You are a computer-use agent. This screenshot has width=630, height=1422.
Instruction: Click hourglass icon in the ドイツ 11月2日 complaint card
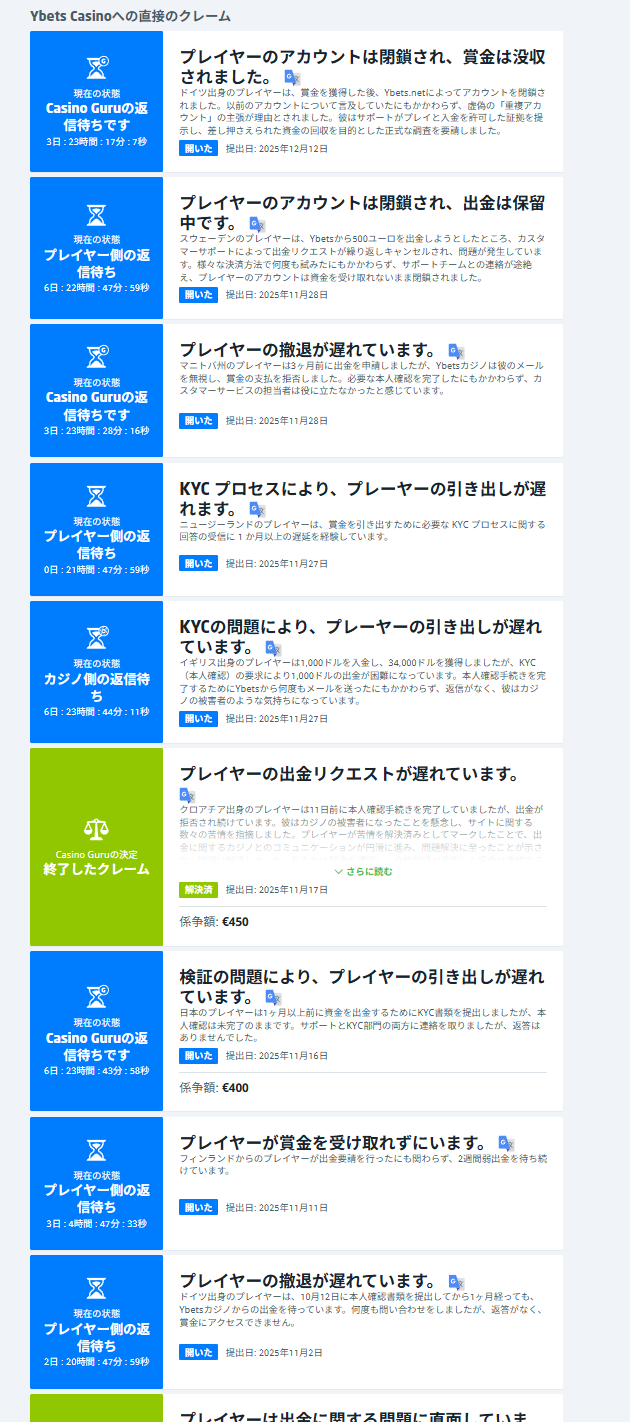tap(96, 1287)
